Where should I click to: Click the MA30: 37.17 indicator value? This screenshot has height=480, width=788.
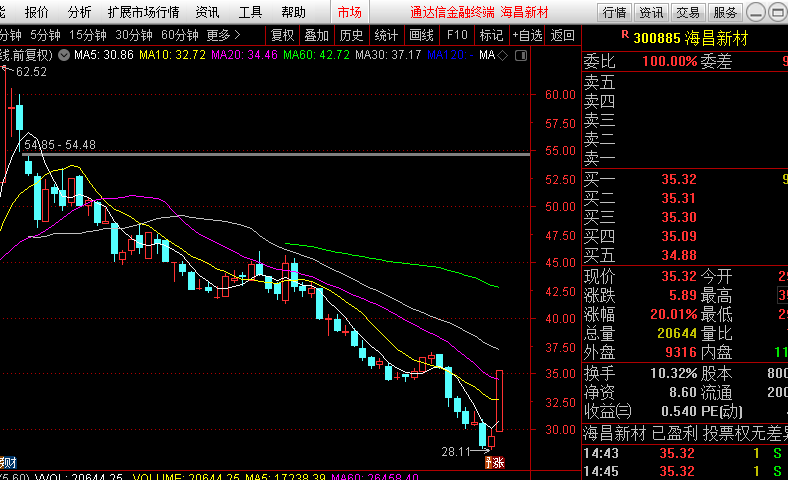coord(388,55)
